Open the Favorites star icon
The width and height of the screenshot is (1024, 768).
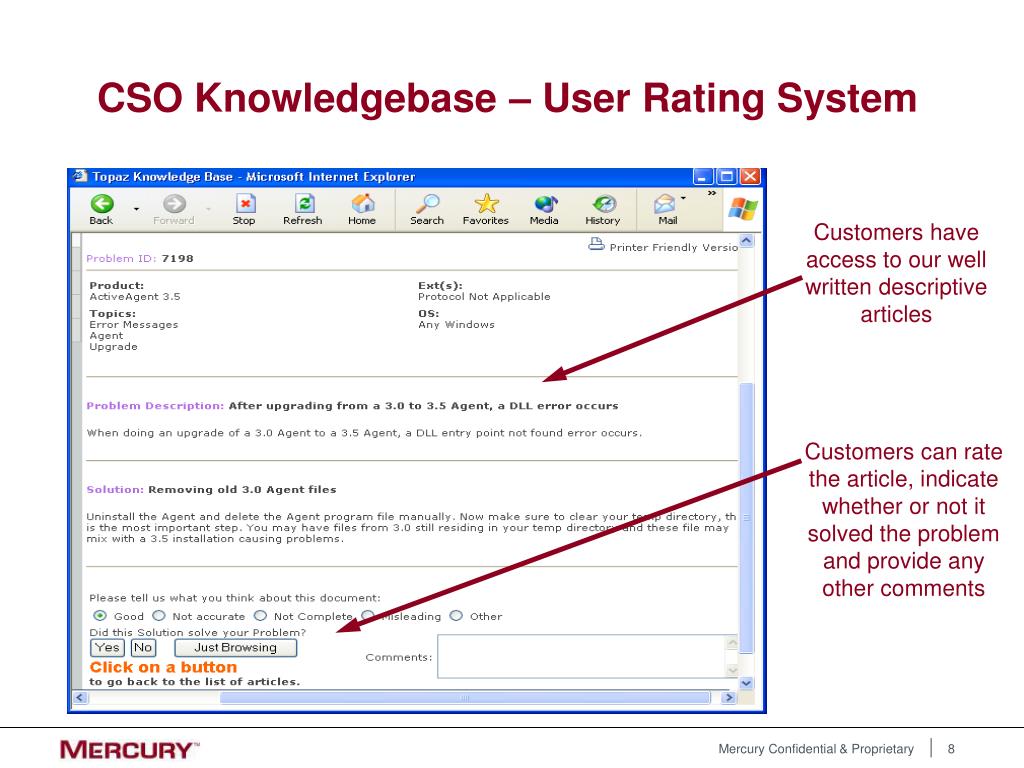[x=486, y=204]
